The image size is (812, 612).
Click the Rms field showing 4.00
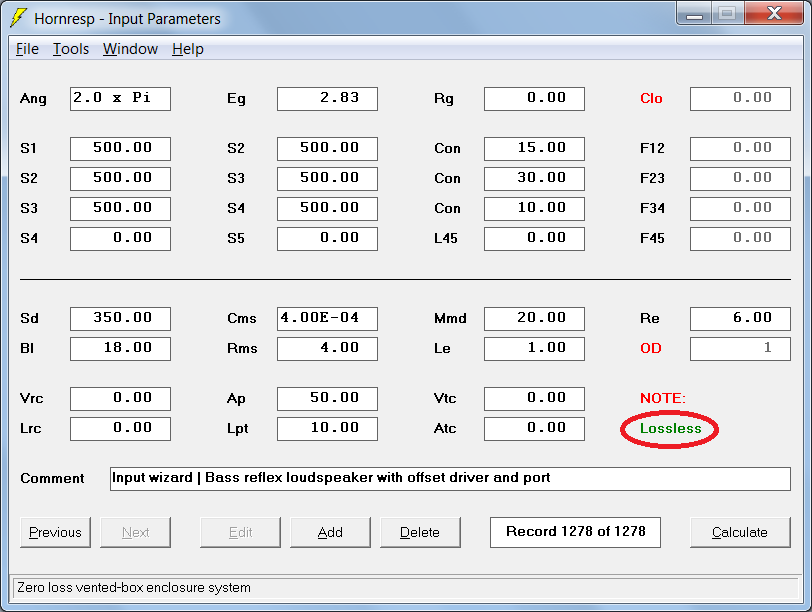point(327,349)
